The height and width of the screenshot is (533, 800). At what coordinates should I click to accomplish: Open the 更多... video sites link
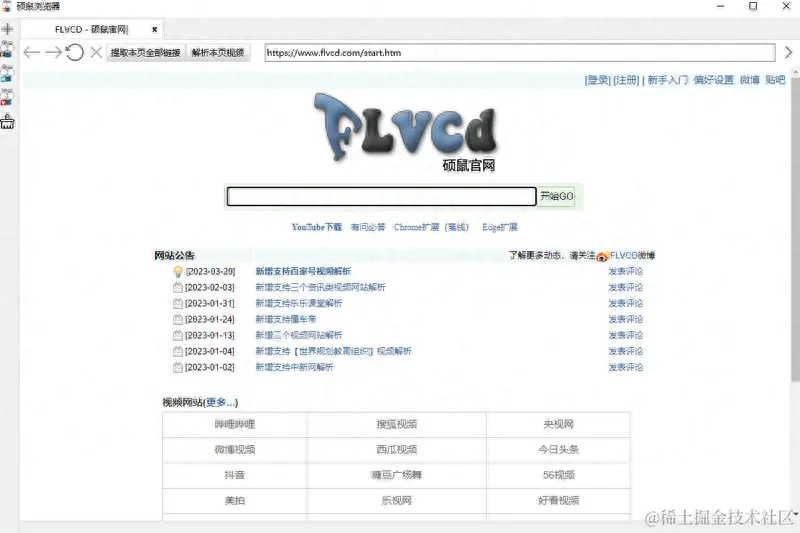click(x=220, y=402)
